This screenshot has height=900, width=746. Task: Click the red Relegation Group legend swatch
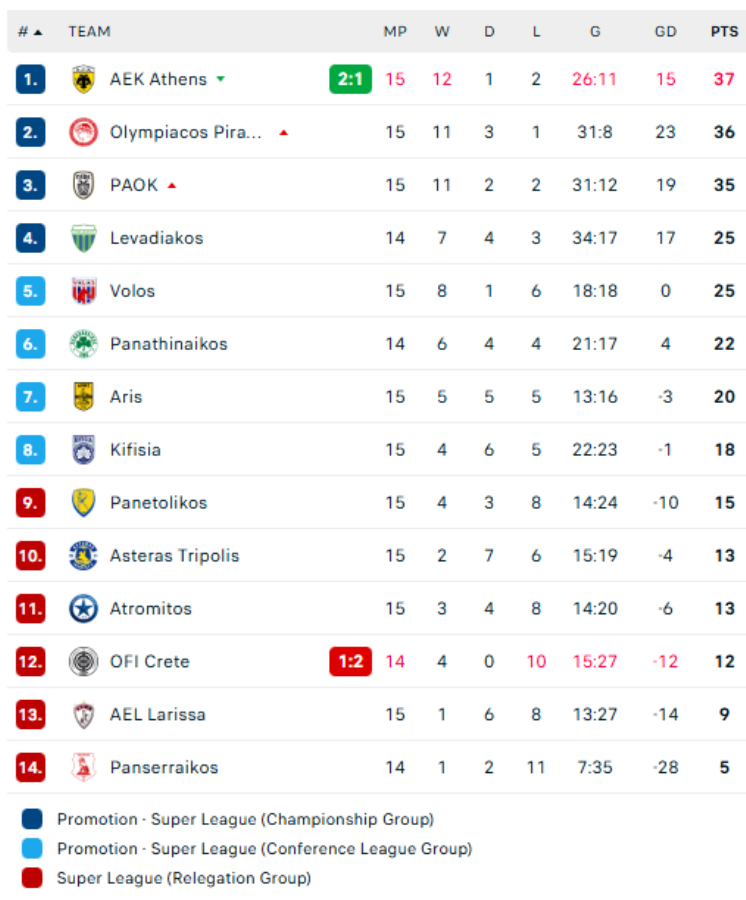pos(32,878)
